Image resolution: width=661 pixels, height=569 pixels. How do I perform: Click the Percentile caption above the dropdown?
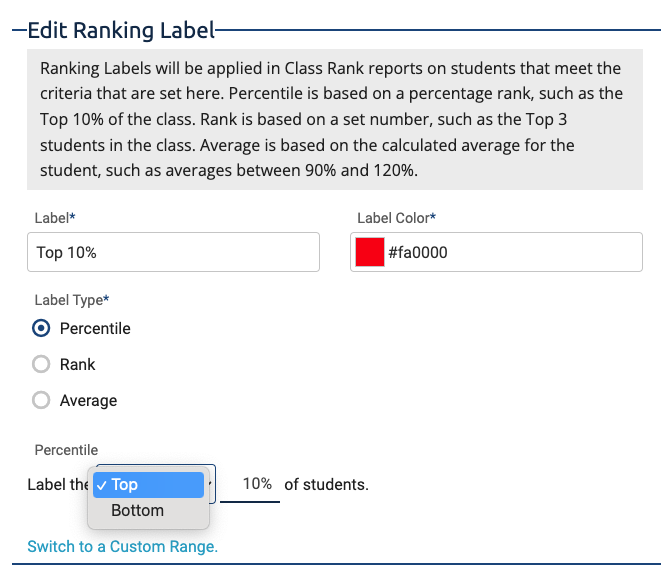66,450
